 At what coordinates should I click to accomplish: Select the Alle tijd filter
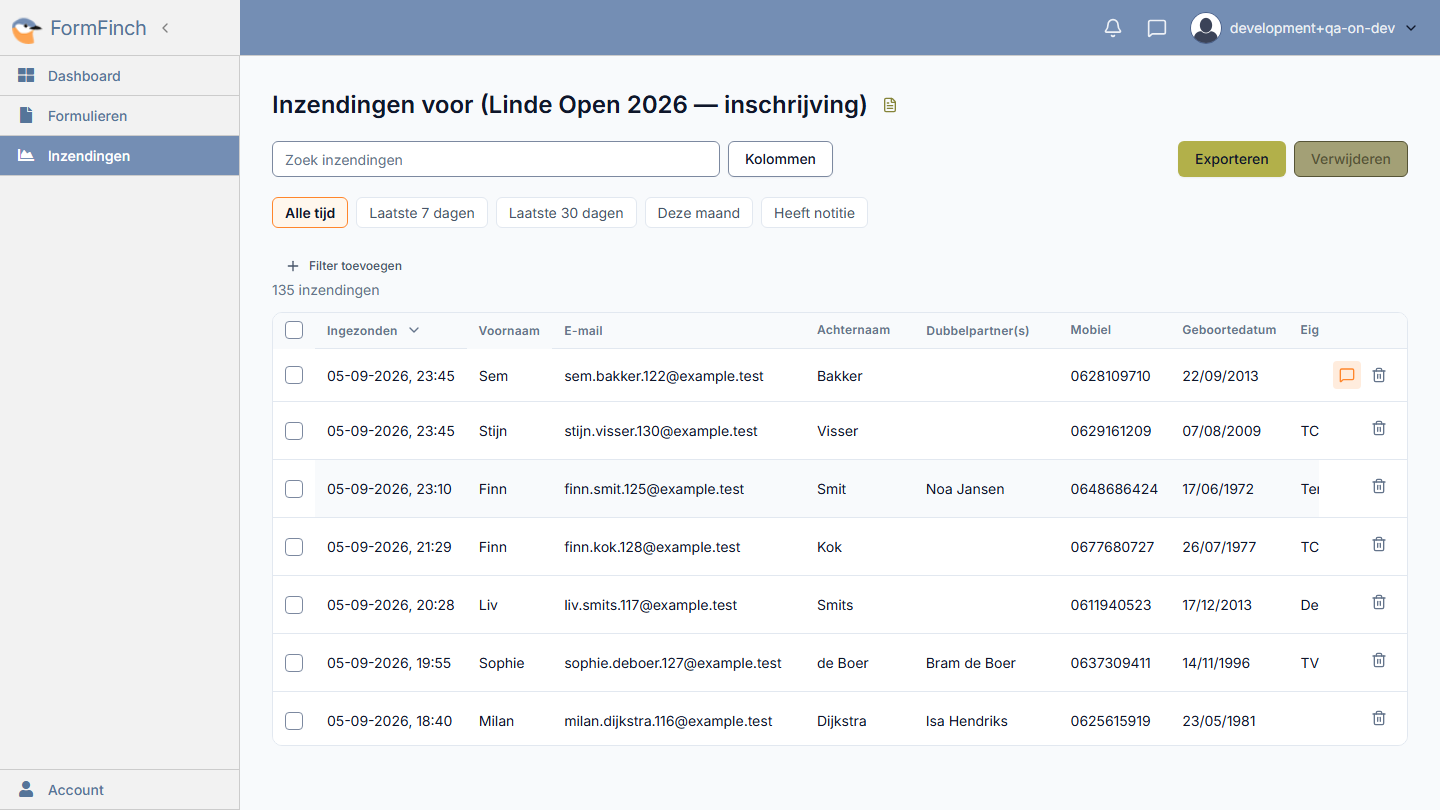[x=310, y=213]
